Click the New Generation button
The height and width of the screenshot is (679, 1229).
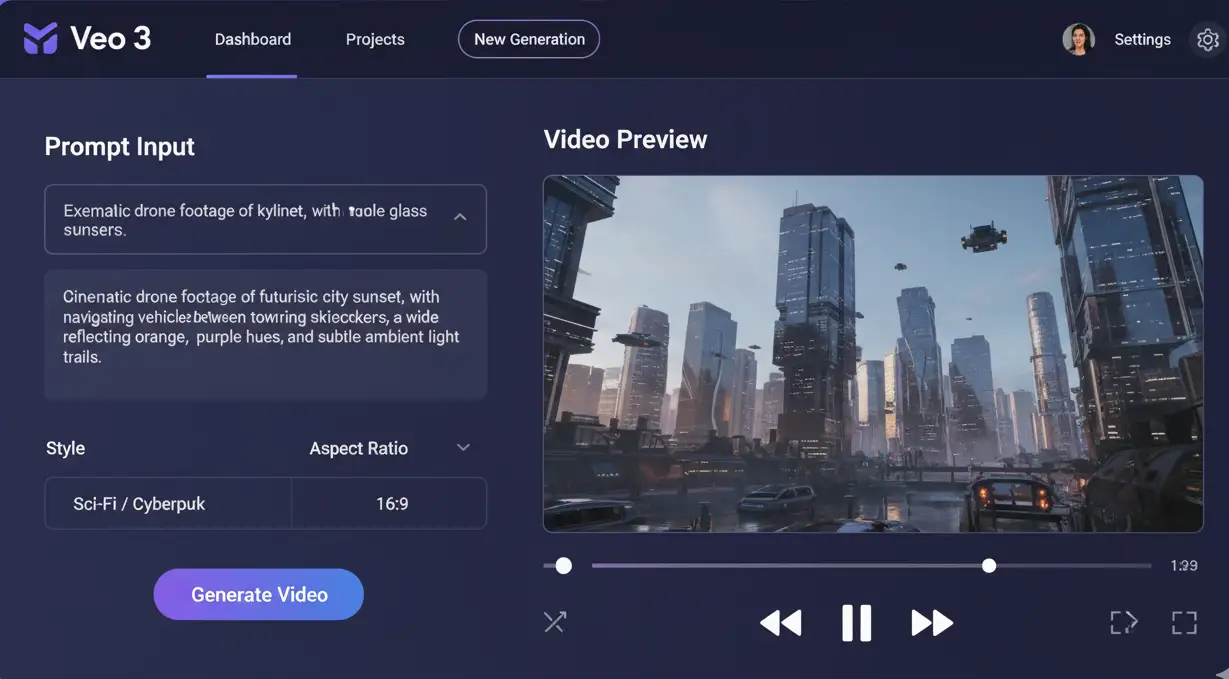[x=528, y=38]
